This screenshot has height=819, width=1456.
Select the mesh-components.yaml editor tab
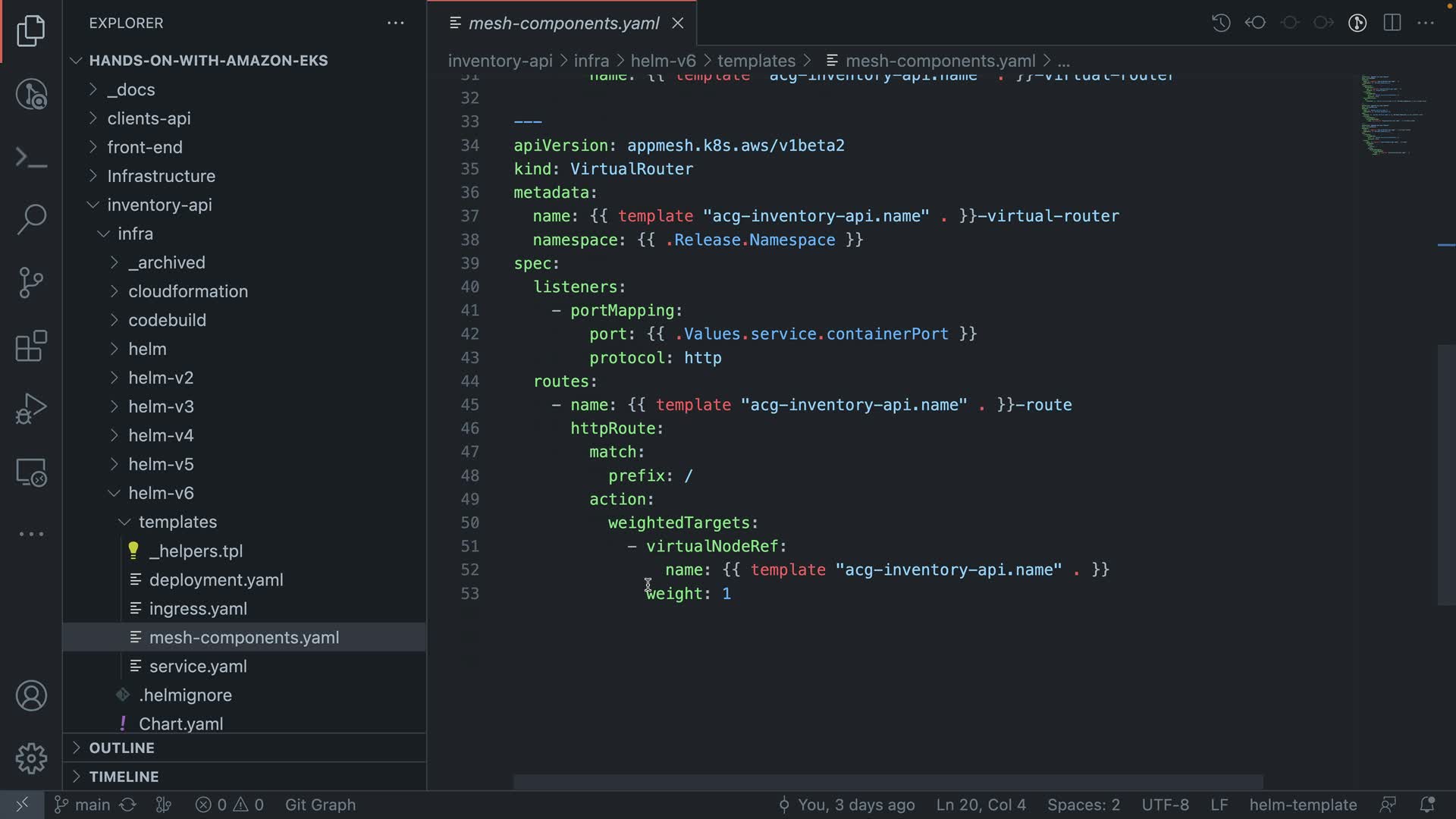pos(563,24)
